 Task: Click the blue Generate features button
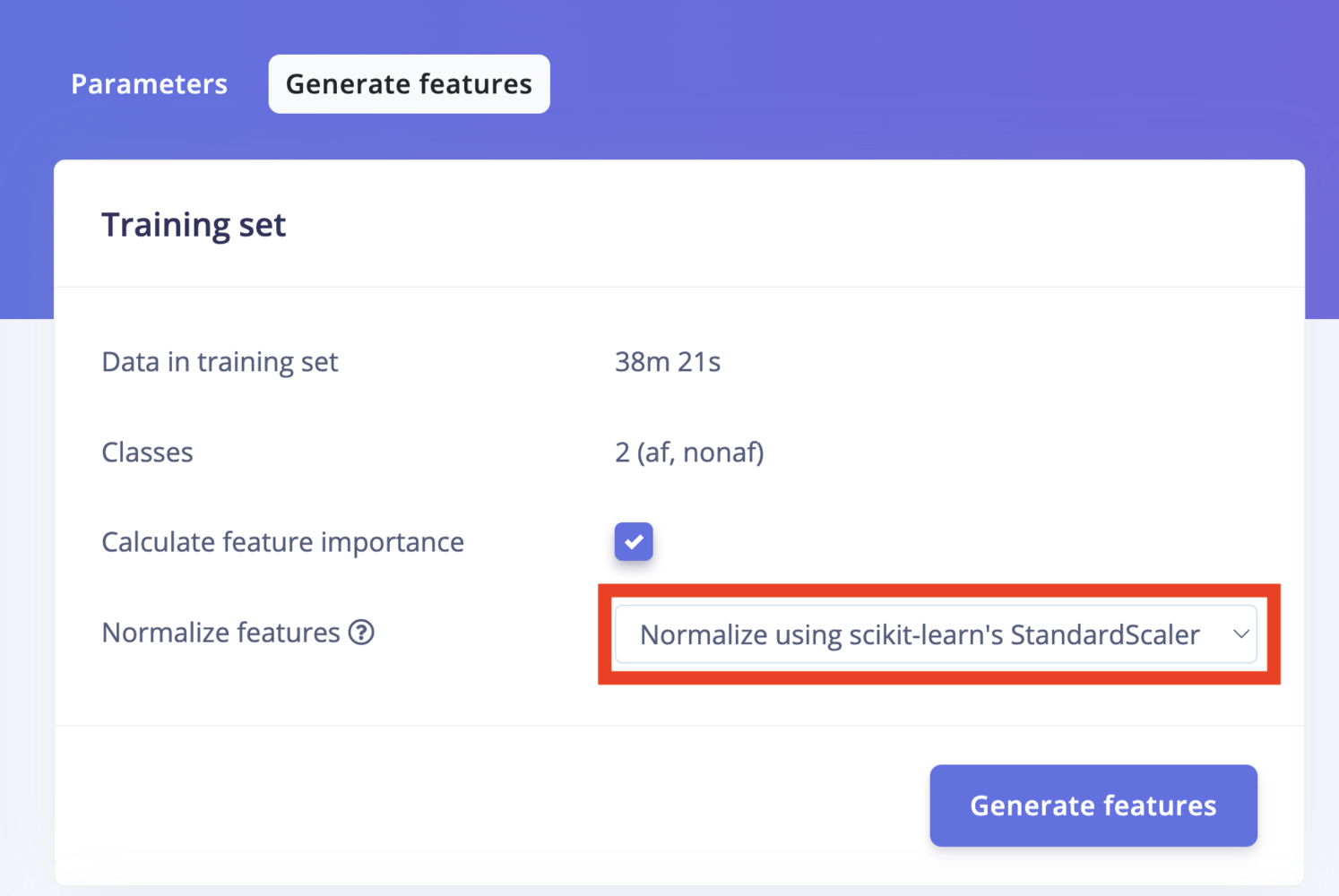click(1093, 806)
